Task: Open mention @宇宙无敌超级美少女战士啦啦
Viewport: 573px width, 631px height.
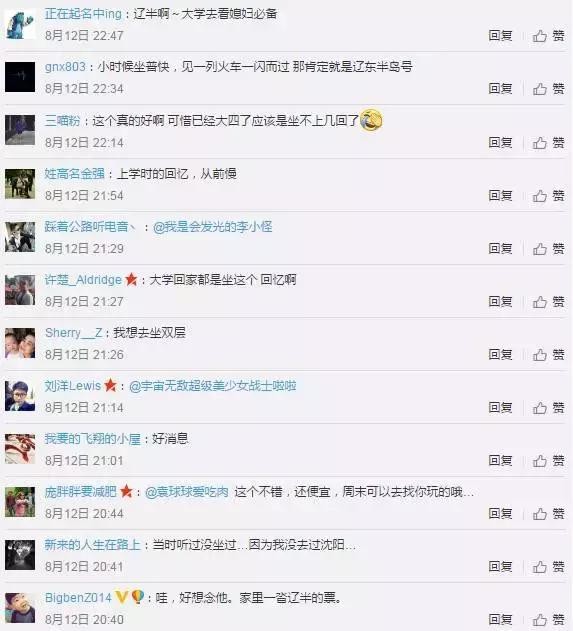Action: pyautogui.click(x=213, y=386)
